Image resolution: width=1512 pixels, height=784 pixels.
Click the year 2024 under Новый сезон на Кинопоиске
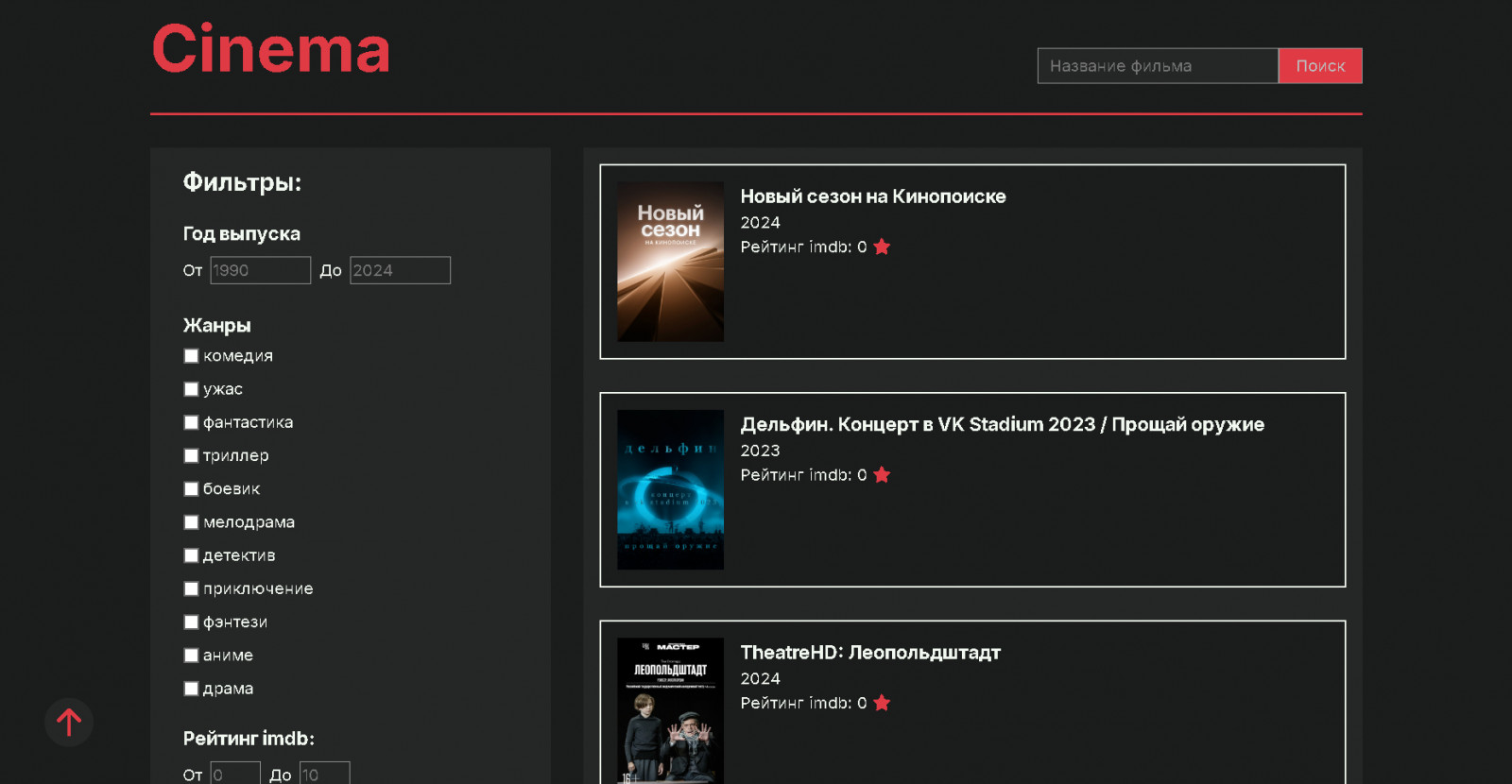click(760, 223)
